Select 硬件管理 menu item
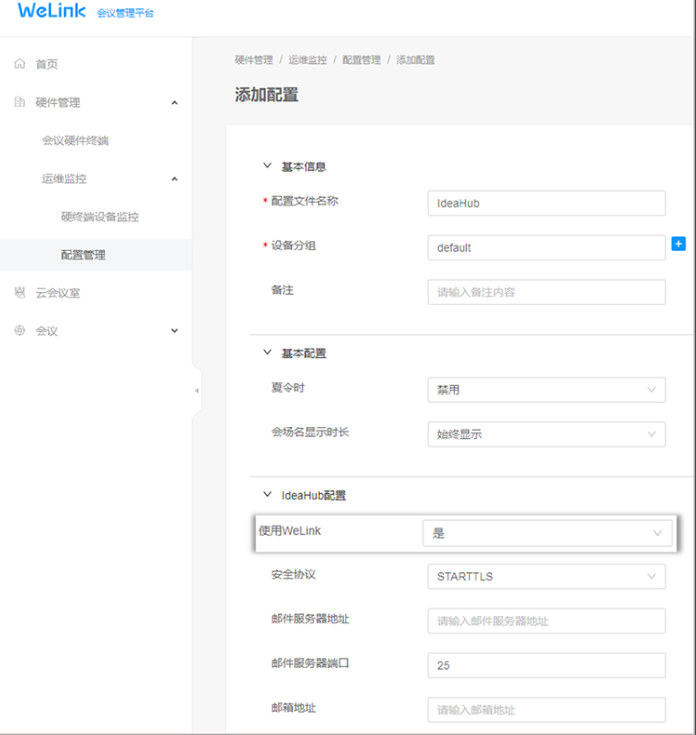Screen dimensions: 696x735 (x=58, y=103)
